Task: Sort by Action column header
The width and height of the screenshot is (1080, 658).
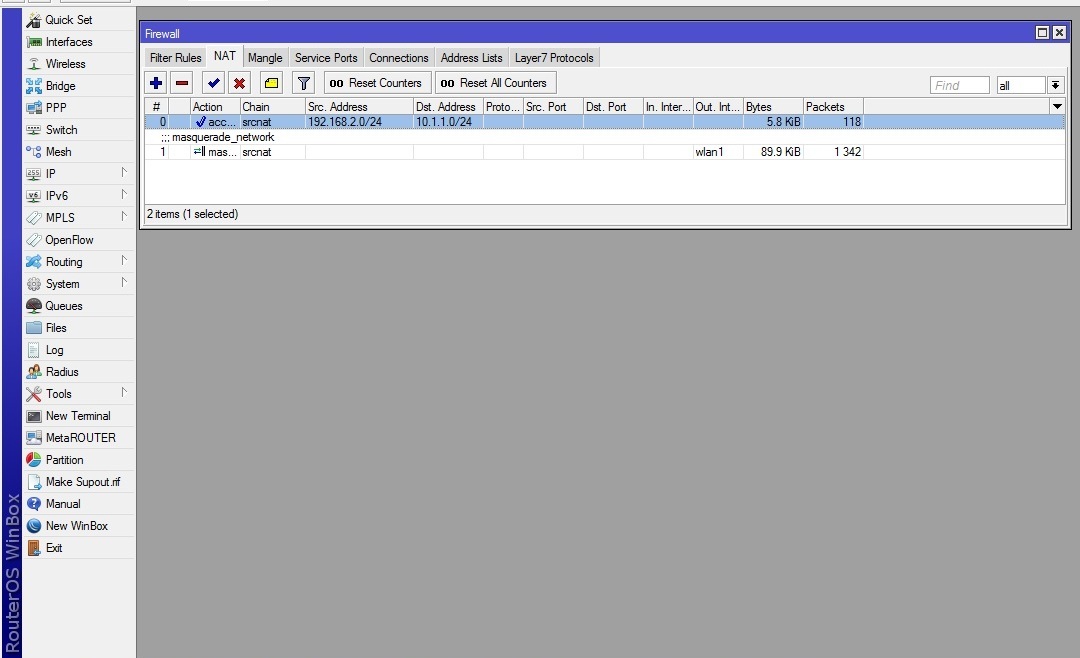Action: tap(215, 107)
